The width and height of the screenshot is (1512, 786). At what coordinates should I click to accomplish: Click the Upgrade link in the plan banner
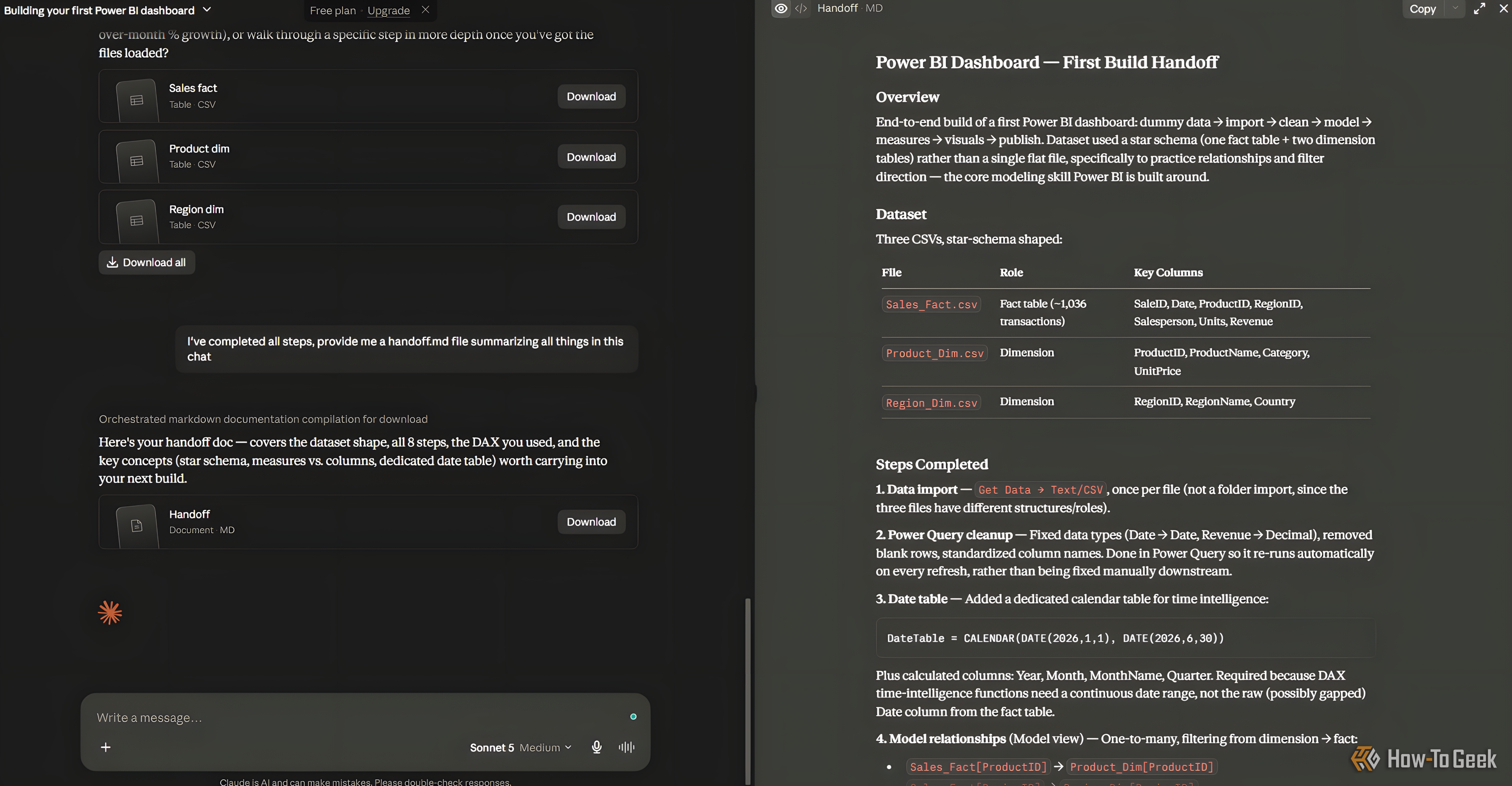[389, 11]
